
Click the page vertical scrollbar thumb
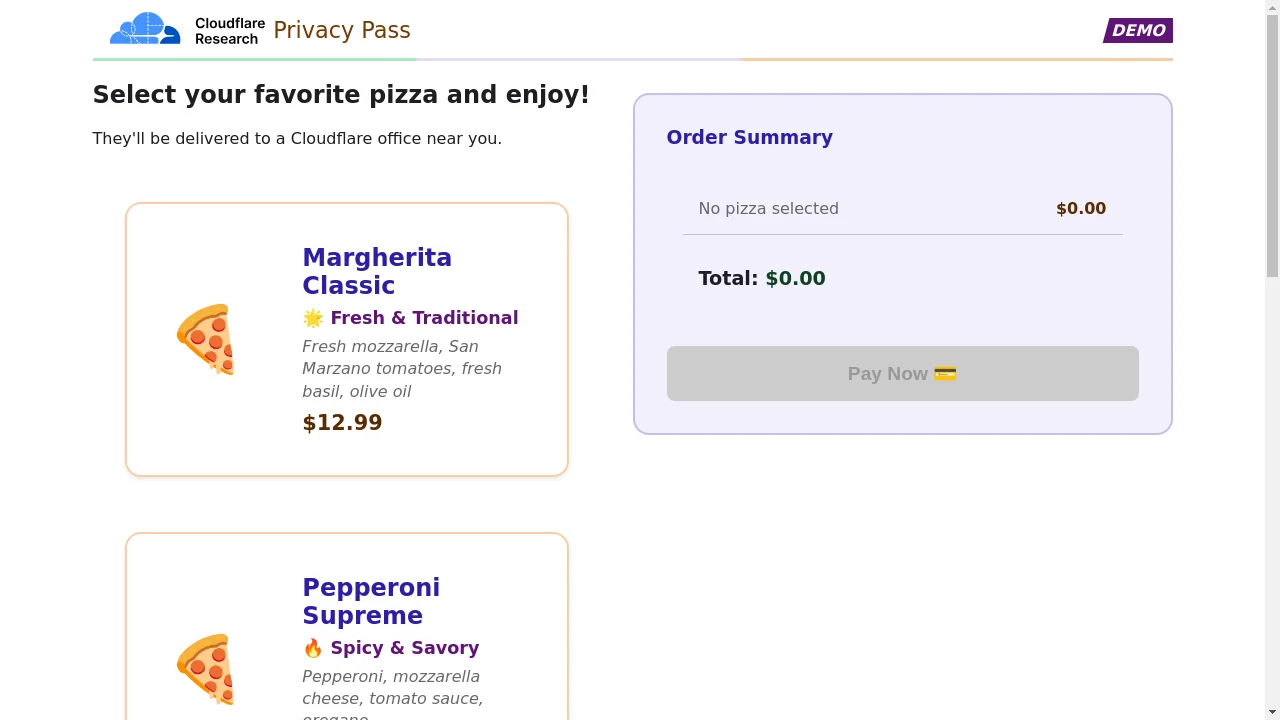(1272, 140)
